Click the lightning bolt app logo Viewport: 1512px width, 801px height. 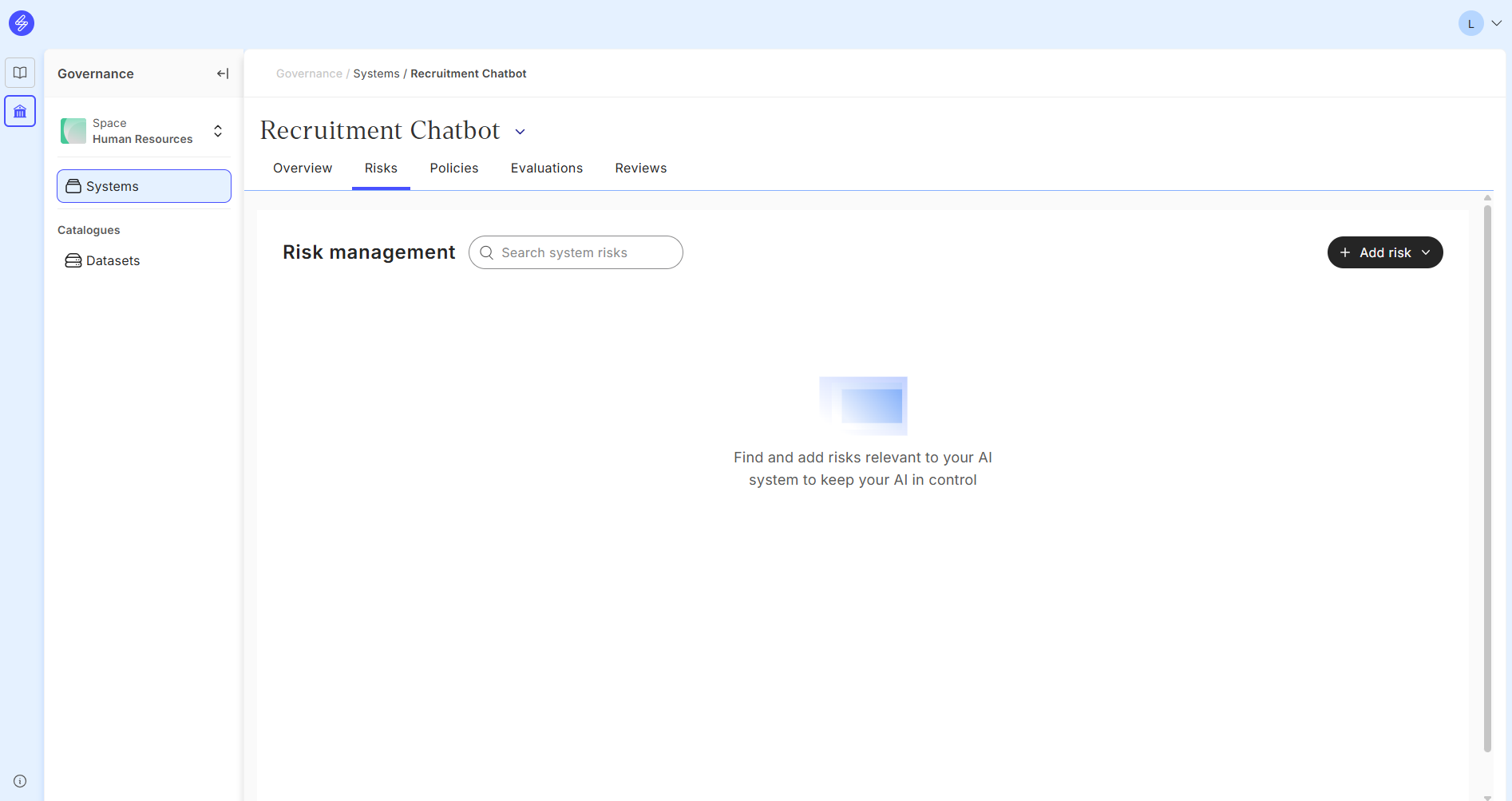pyautogui.click(x=22, y=23)
